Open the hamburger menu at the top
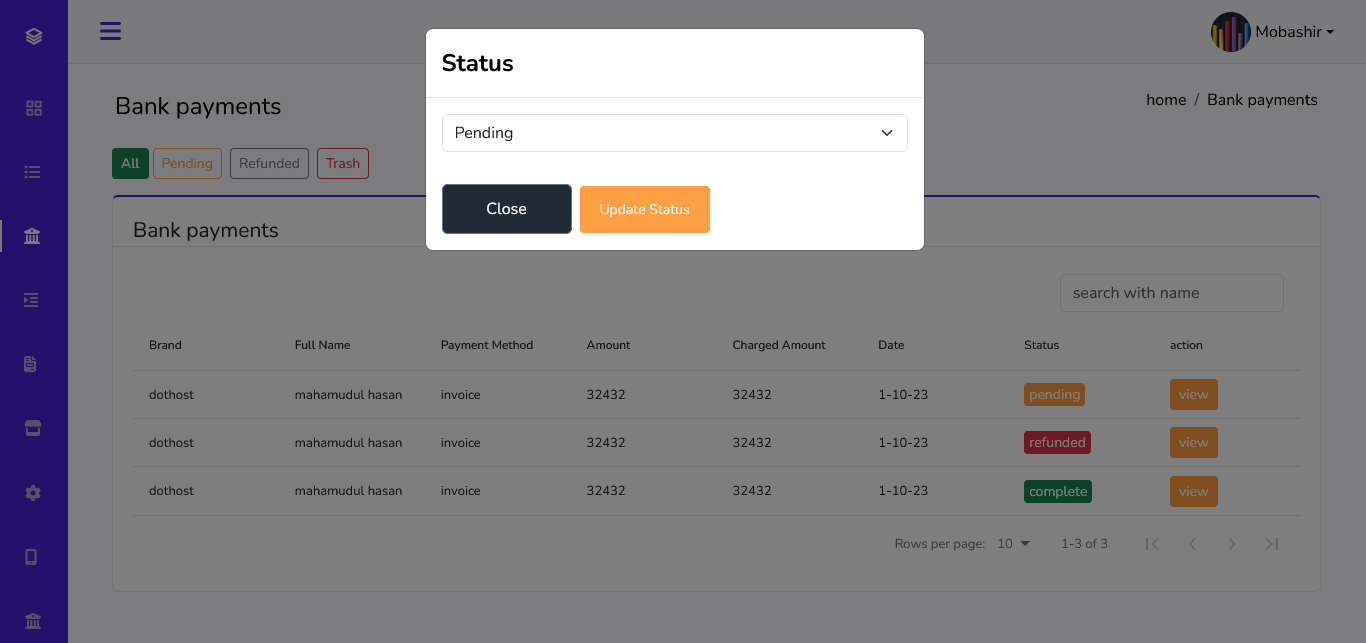Screen dimensions: 1366x643 pos(110,31)
